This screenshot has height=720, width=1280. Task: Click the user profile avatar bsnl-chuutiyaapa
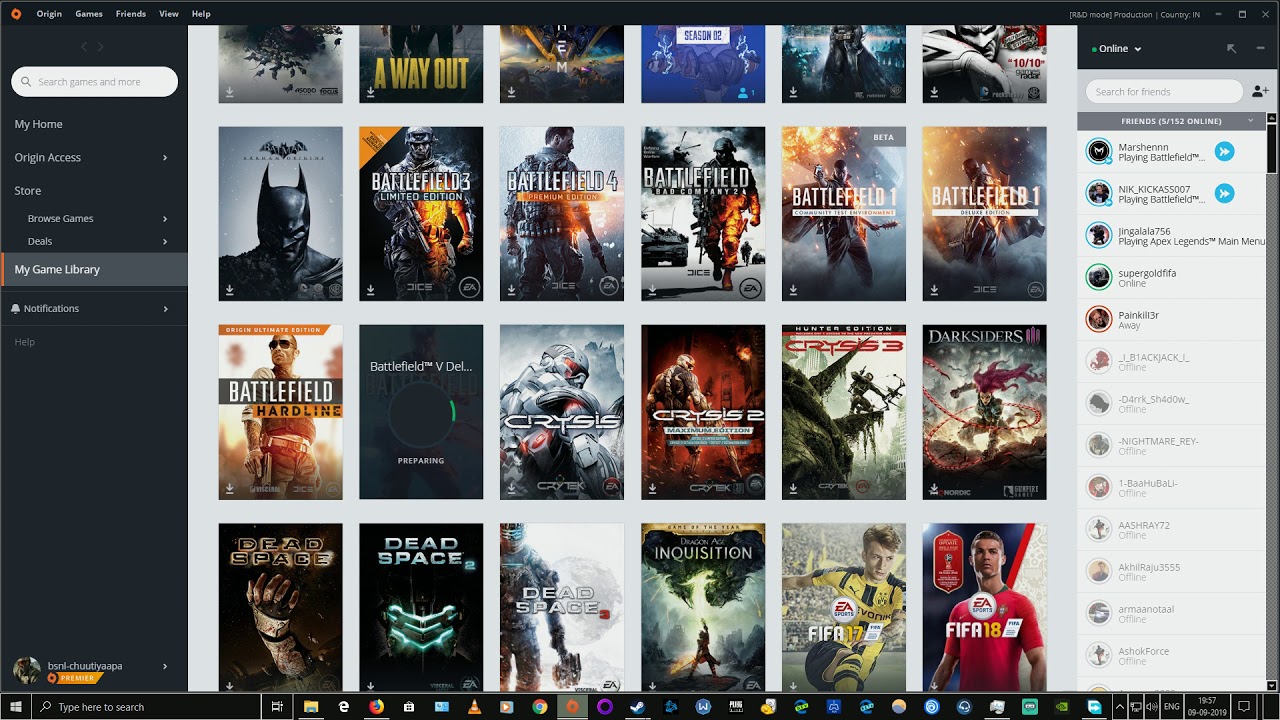coord(27,670)
